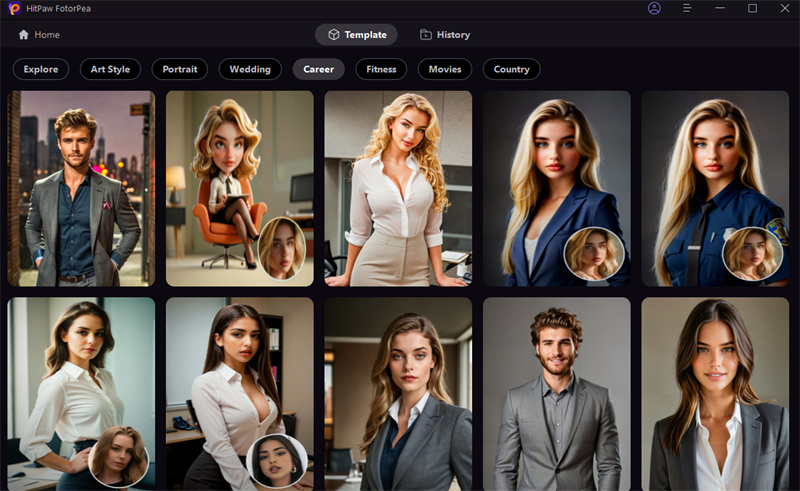Choose the dark-haired woman leaning on desk template

239,394
